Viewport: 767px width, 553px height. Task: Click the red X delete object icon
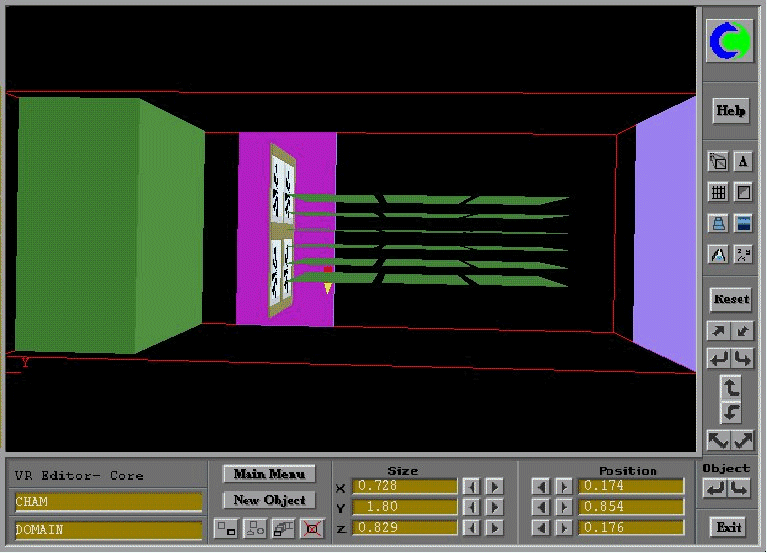pos(313,529)
